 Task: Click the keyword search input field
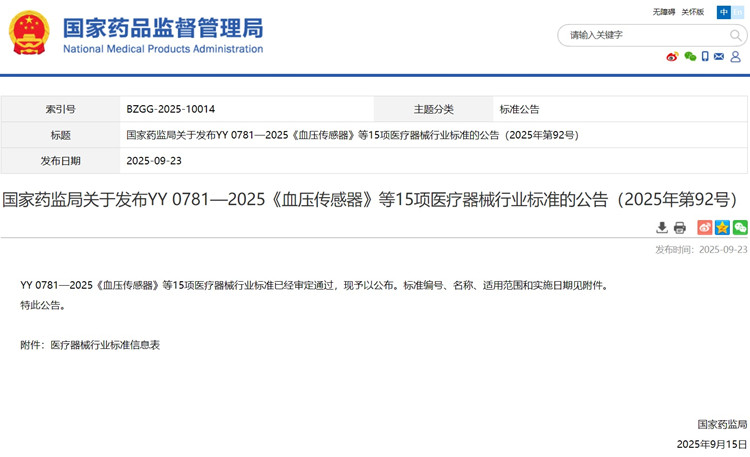point(640,35)
